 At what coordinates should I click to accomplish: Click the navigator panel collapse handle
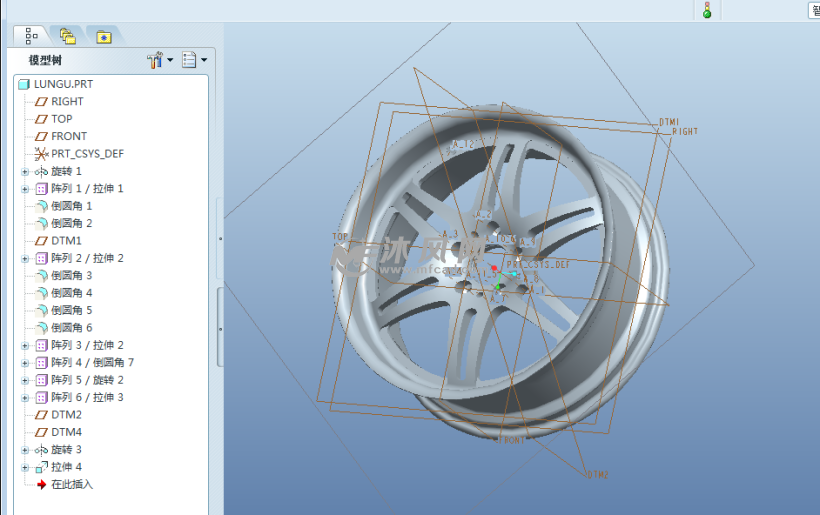[x=220, y=240]
